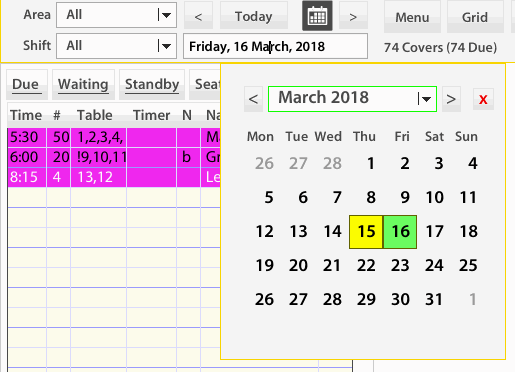Click the Today button
Image resolution: width=515 pixels, height=372 pixels.
click(254, 16)
